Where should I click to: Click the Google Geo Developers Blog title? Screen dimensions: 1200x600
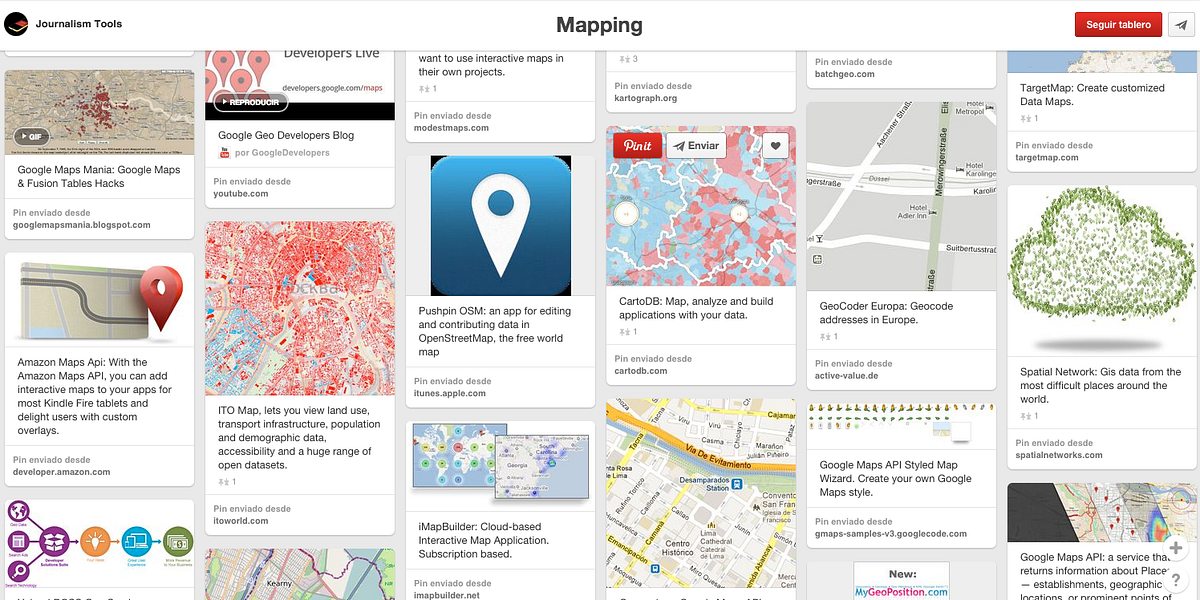(286, 135)
